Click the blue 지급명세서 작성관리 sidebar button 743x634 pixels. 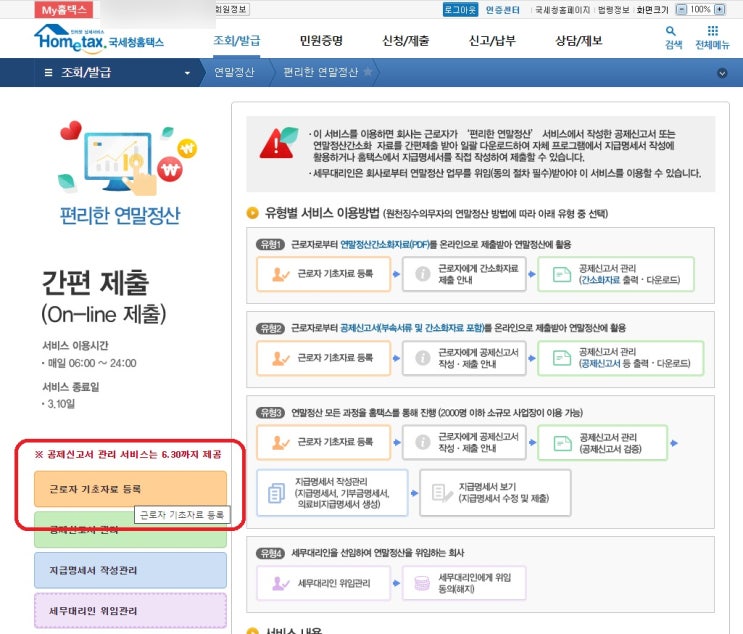point(130,570)
